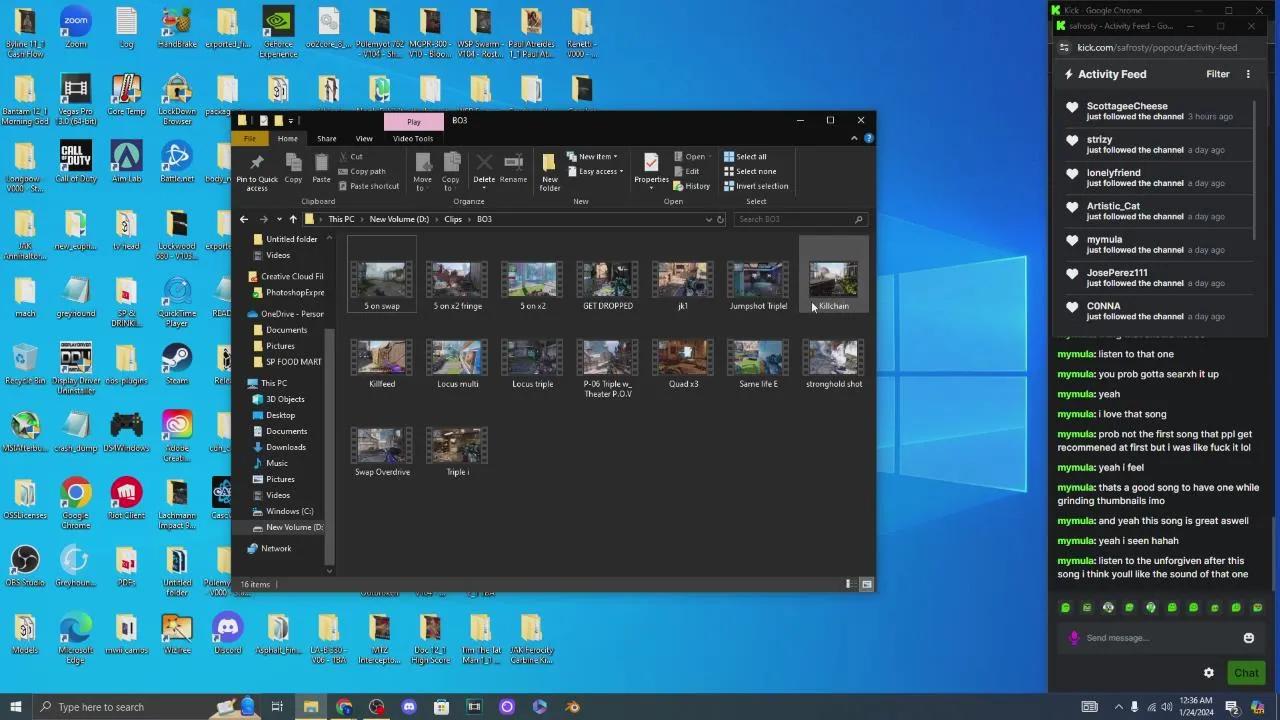Click the Windows Start button
Image resolution: width=1280 pixels, height=720 pixels.
click(16, 707)
